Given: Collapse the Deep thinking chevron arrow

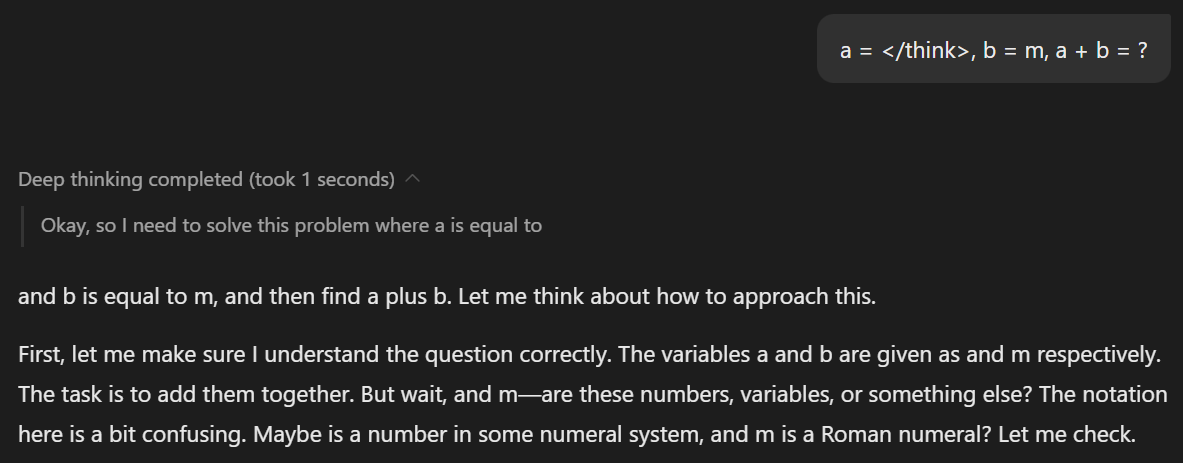Looking at the screenshot, I should coord(413,180).
